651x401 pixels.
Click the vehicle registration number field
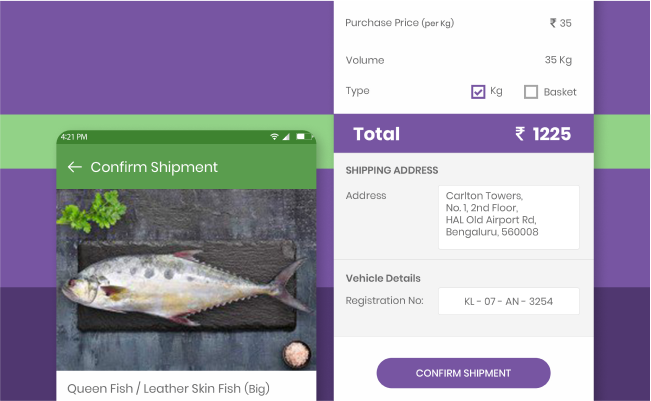[x=509, y=301]
